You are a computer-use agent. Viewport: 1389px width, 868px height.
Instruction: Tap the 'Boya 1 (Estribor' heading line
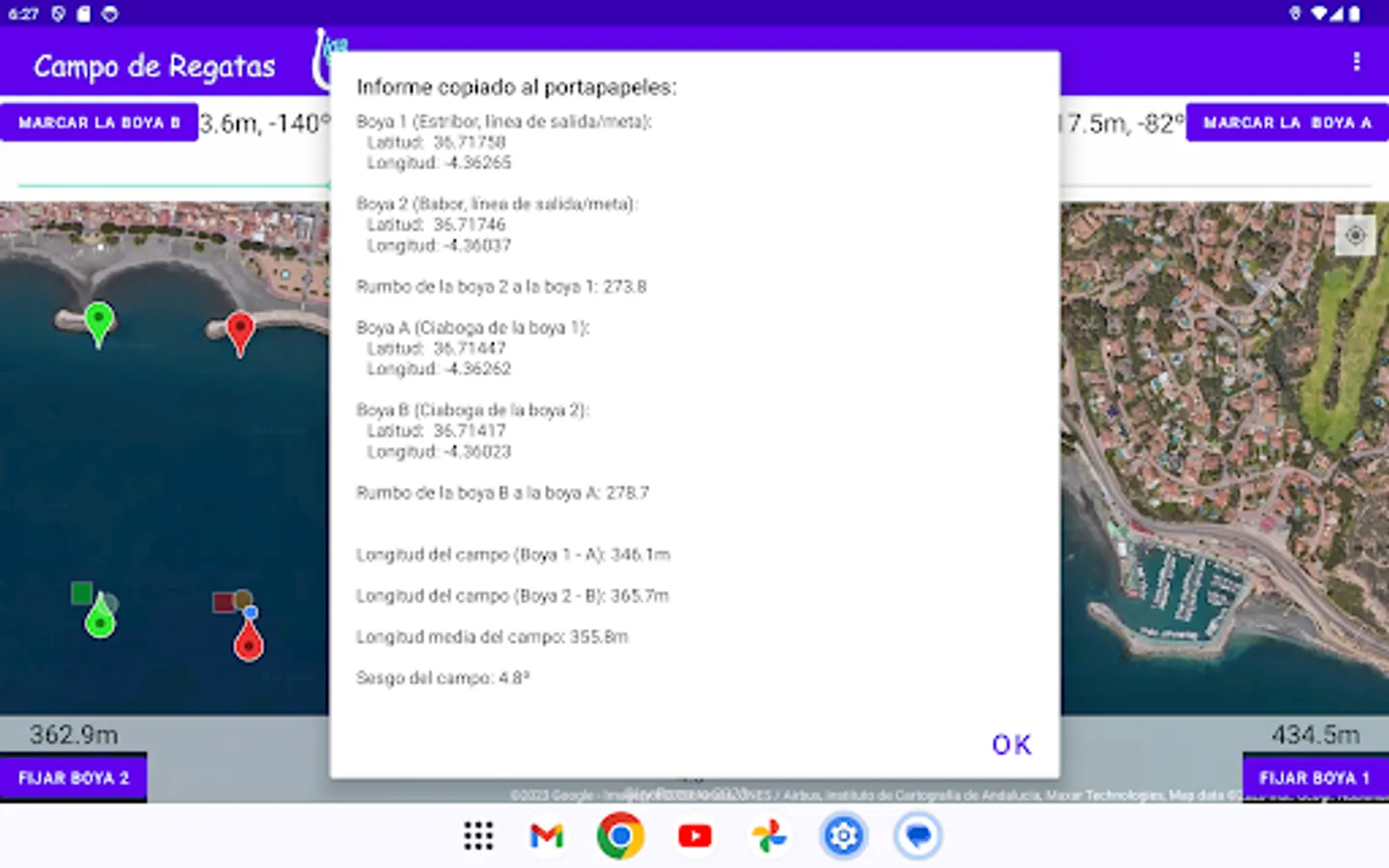point(504,122)
